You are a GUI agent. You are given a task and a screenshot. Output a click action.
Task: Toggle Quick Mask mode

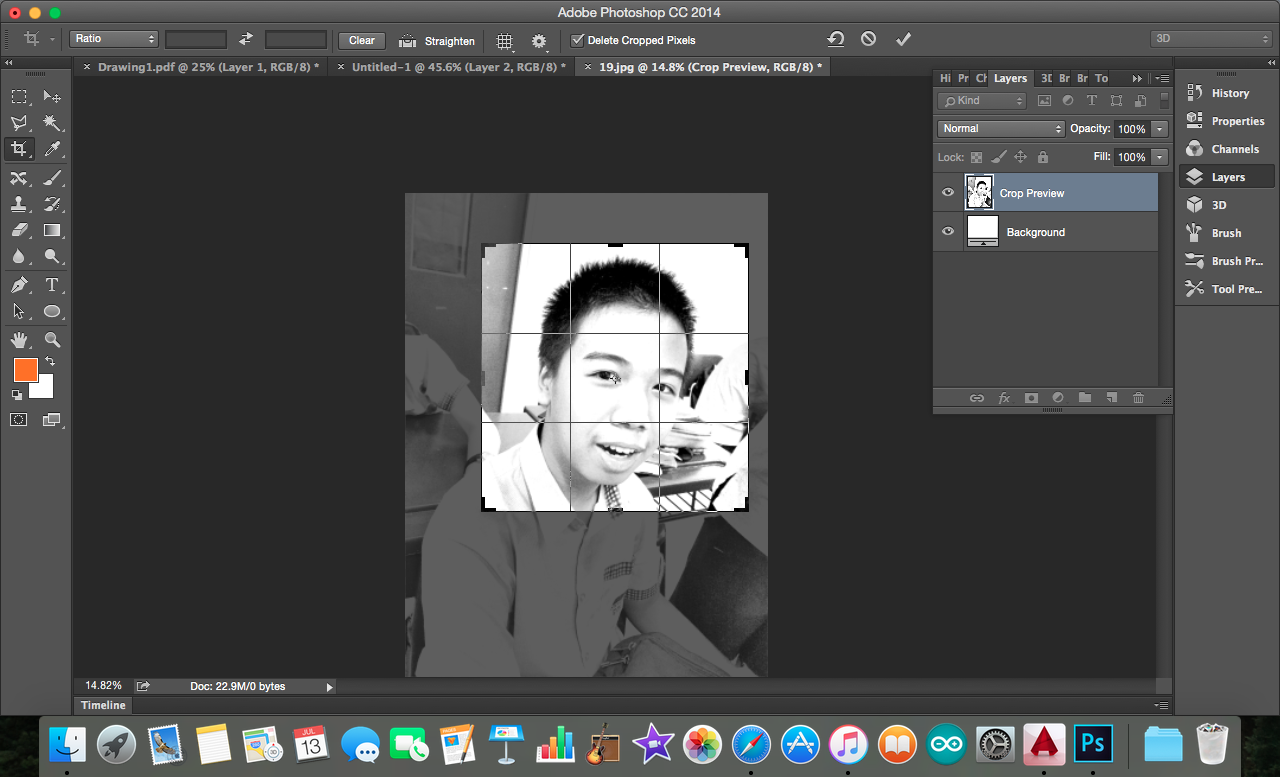click(x=19, y=420)
